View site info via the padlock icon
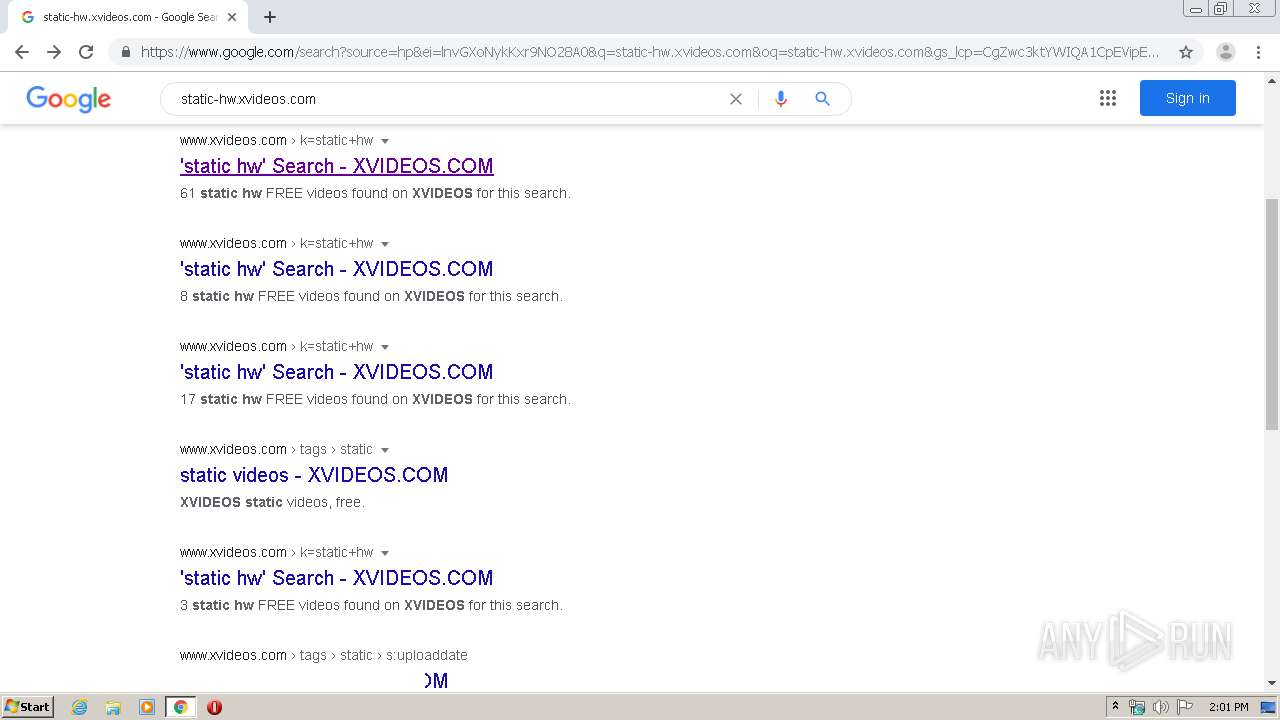The height and width of the screenshot is (720, 1280). click(125, 52)
